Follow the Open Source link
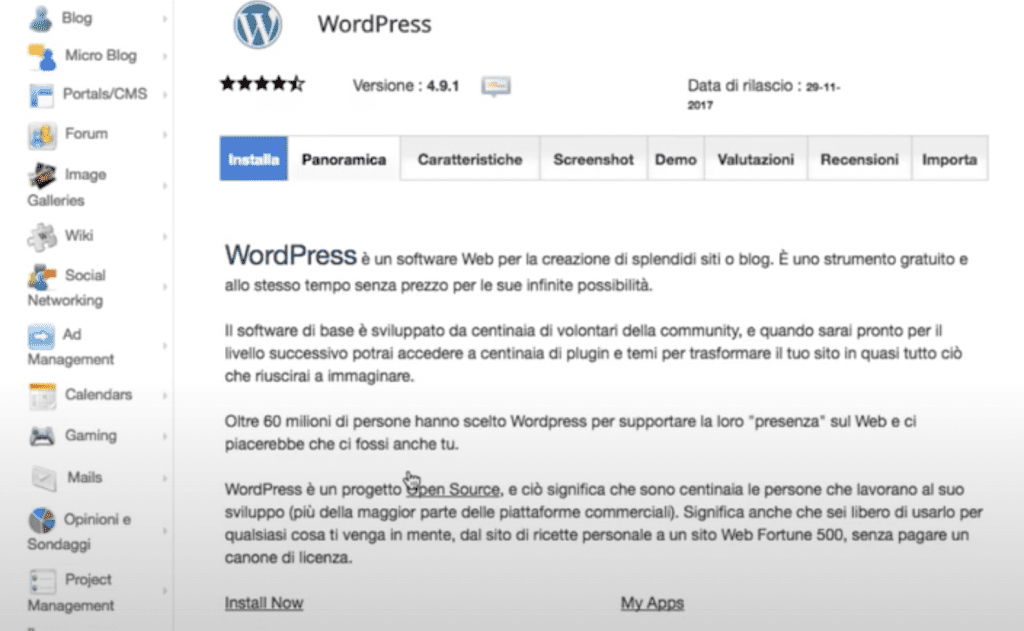1024x631 pixels. tap(453, 489)
